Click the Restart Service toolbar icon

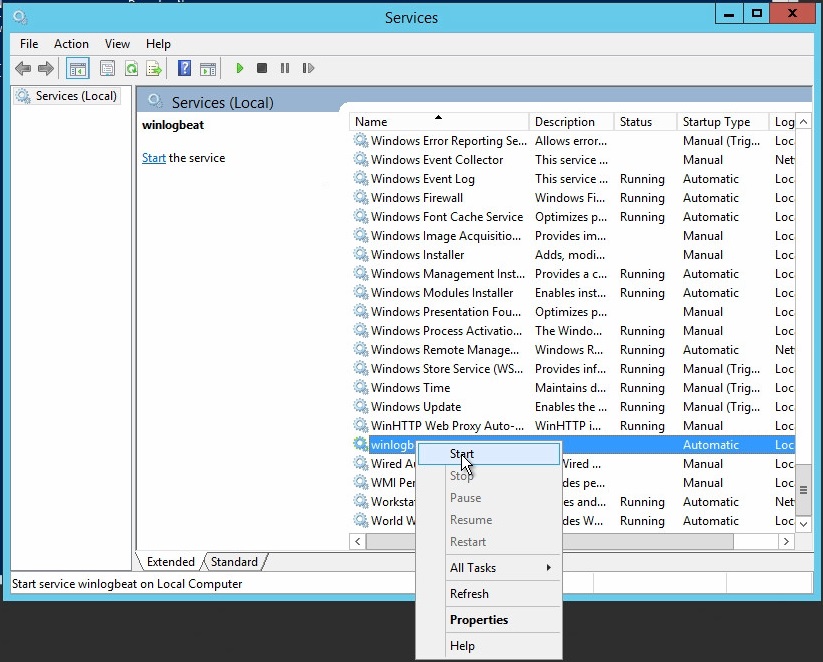coord(308,68)
